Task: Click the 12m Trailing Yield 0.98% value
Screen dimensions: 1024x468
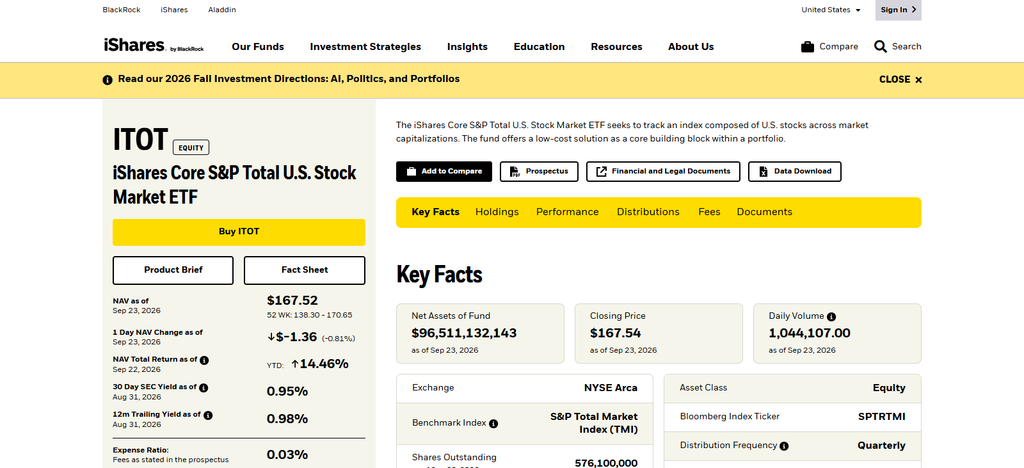Action: tap(287, 419)
